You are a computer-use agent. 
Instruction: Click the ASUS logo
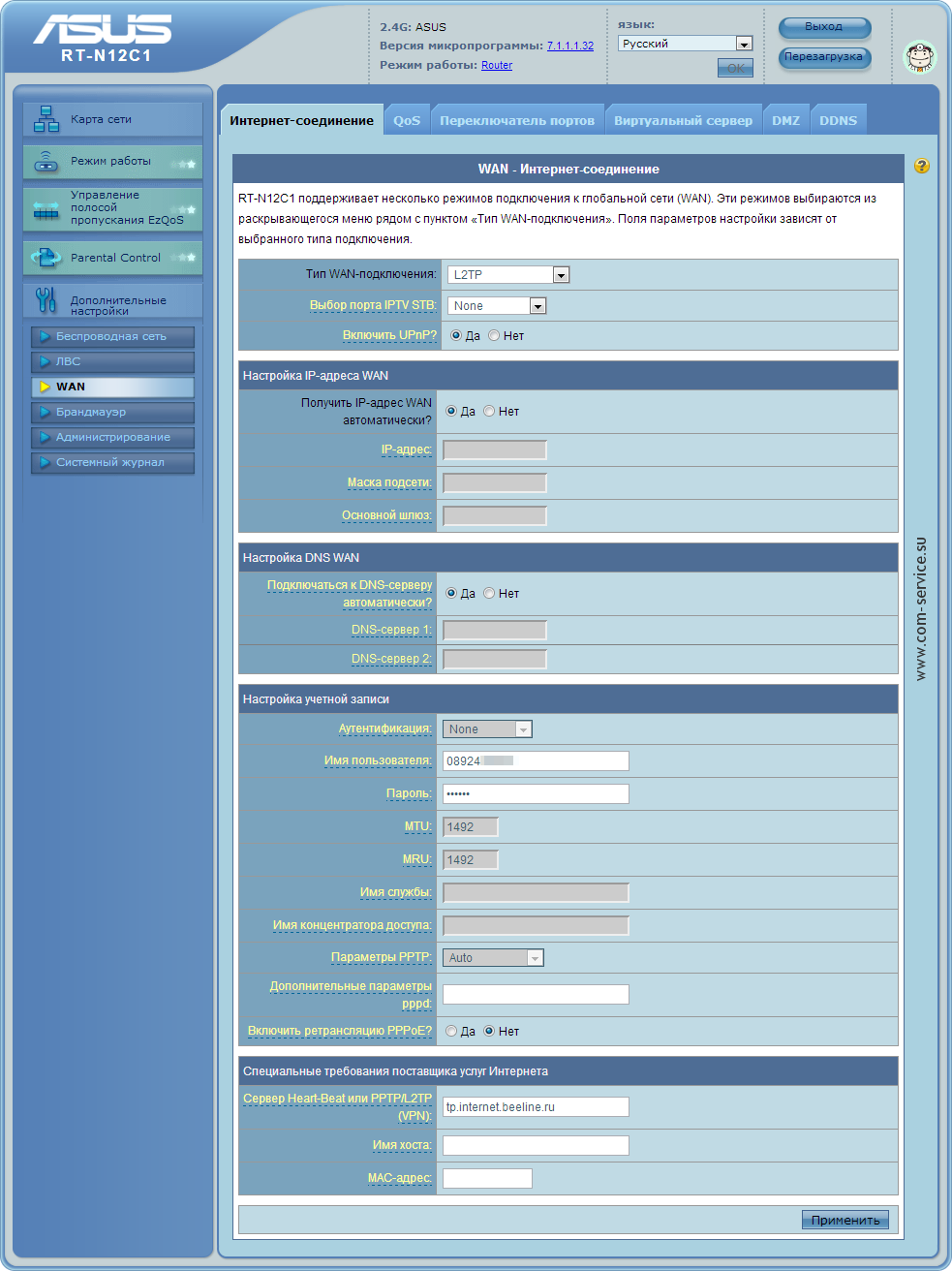103,31
